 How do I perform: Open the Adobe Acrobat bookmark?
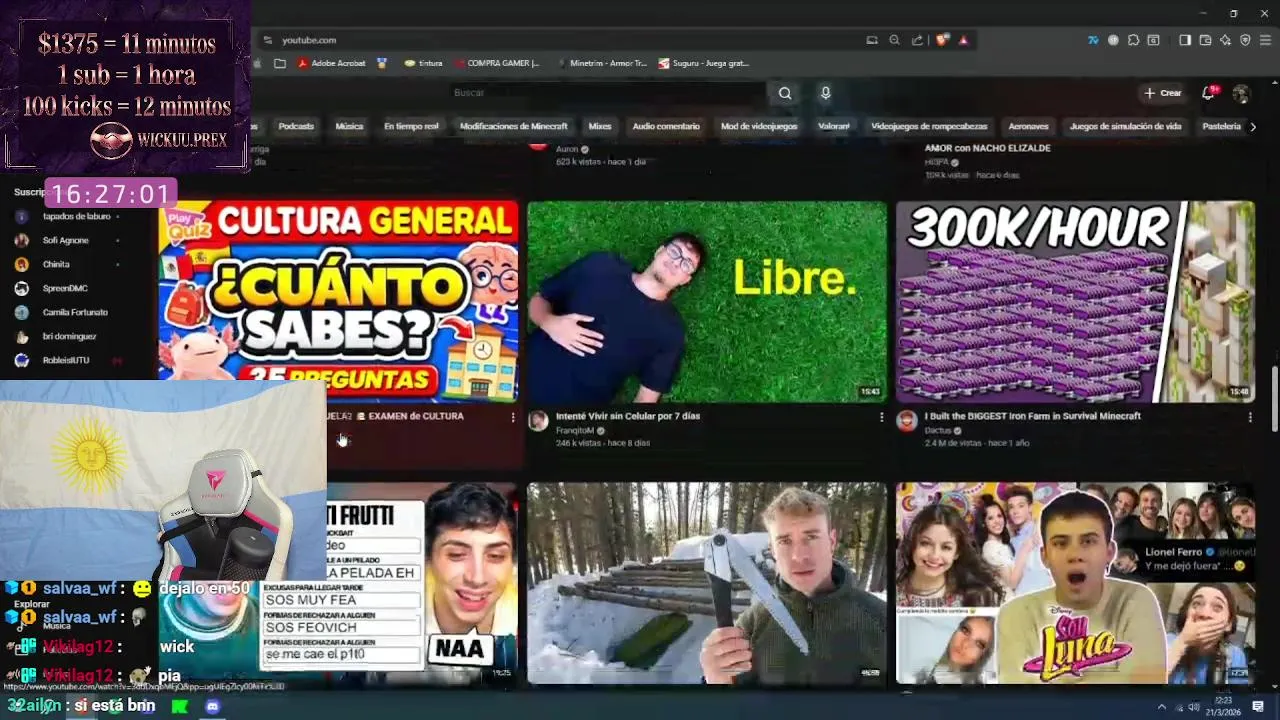332,63
